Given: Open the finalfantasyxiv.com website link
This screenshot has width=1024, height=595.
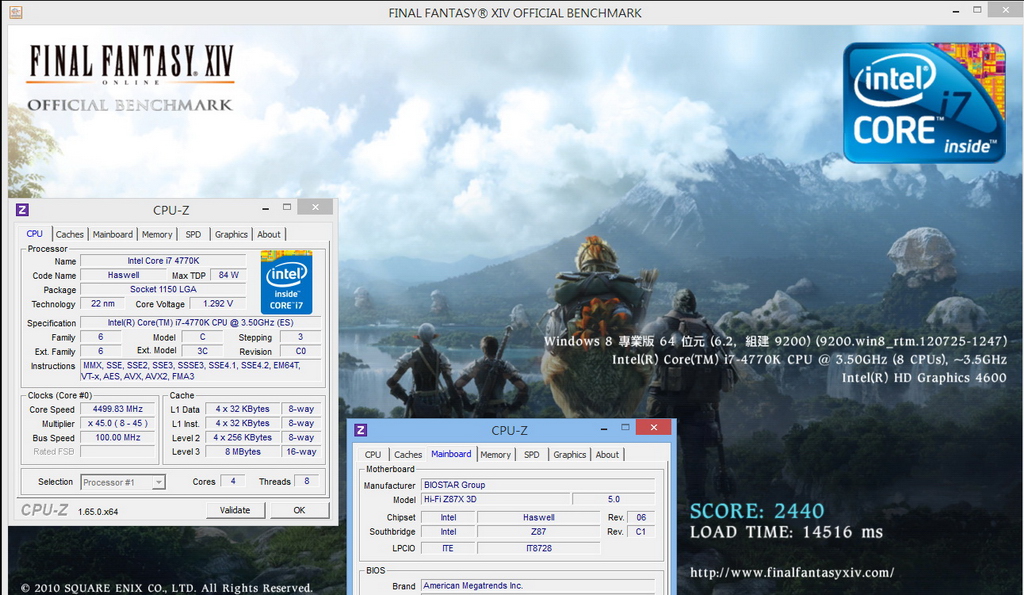Looking at the screenshot, I should point(792,573).
